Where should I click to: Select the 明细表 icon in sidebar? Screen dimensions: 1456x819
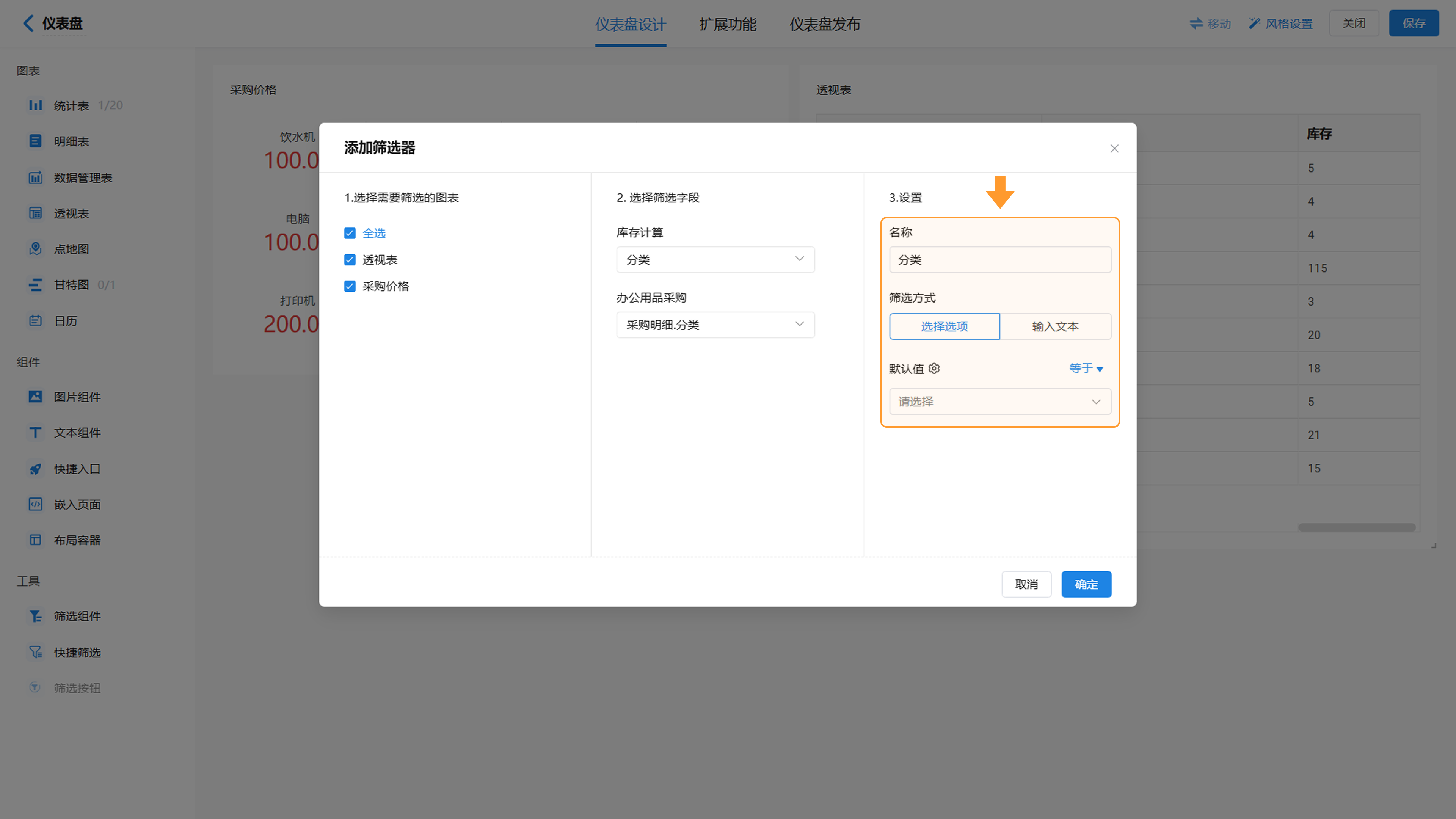tap(36, 141)
